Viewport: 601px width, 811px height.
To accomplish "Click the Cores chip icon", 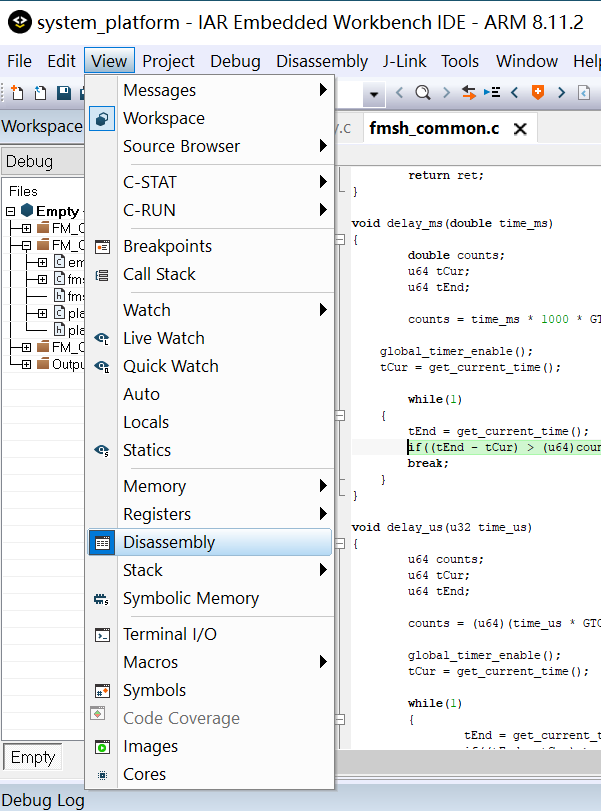I will [x=102, y=774].
